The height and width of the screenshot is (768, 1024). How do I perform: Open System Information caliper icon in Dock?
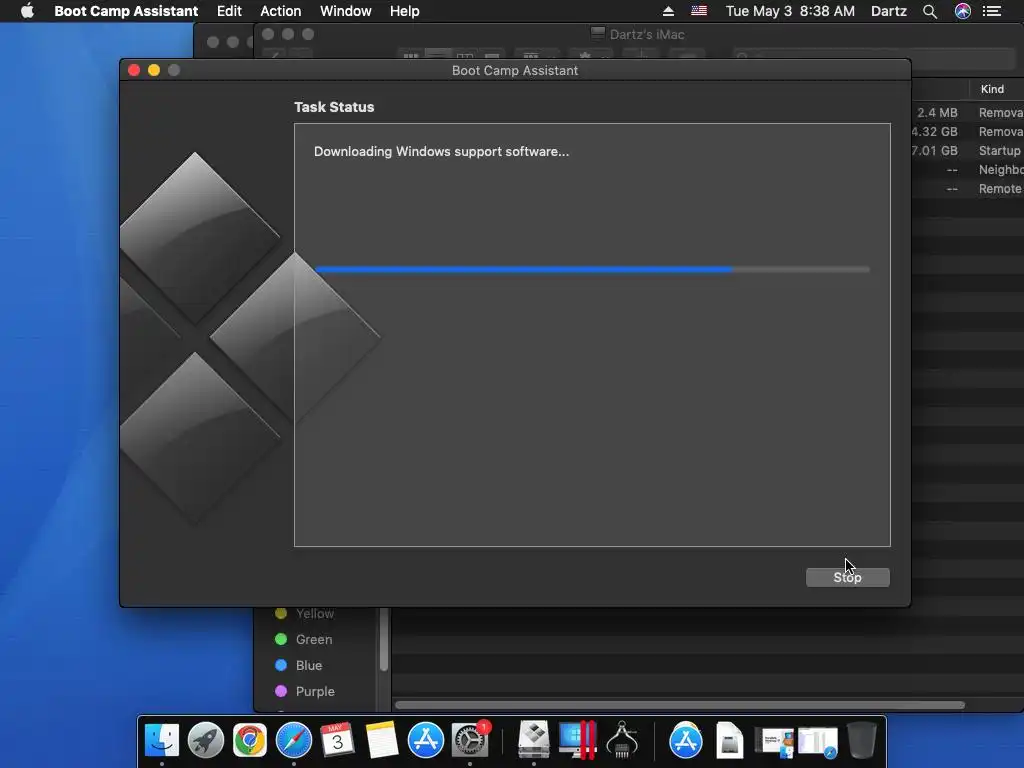click(622, 741)
